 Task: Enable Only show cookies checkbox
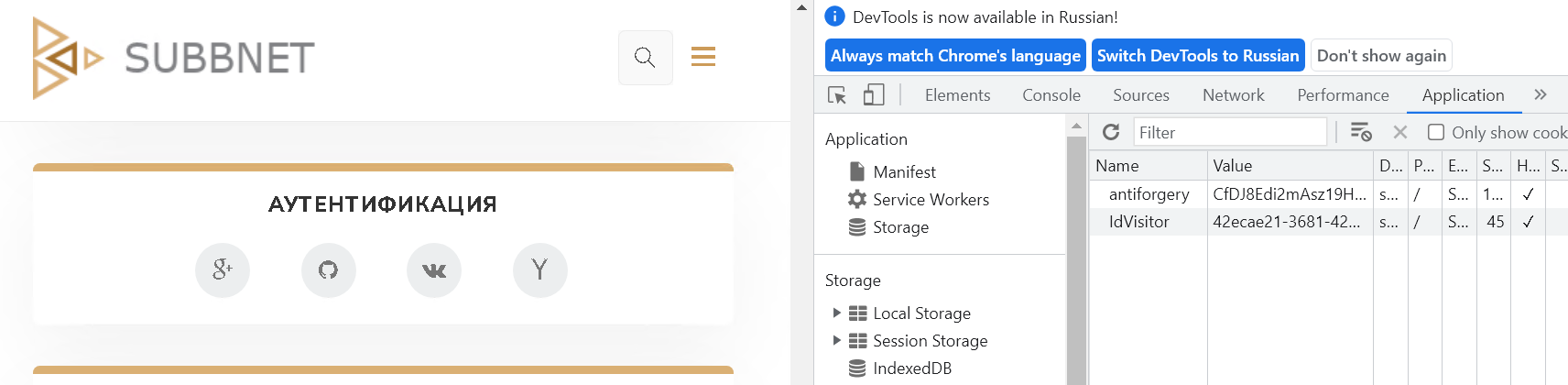tap(1436, 133)
